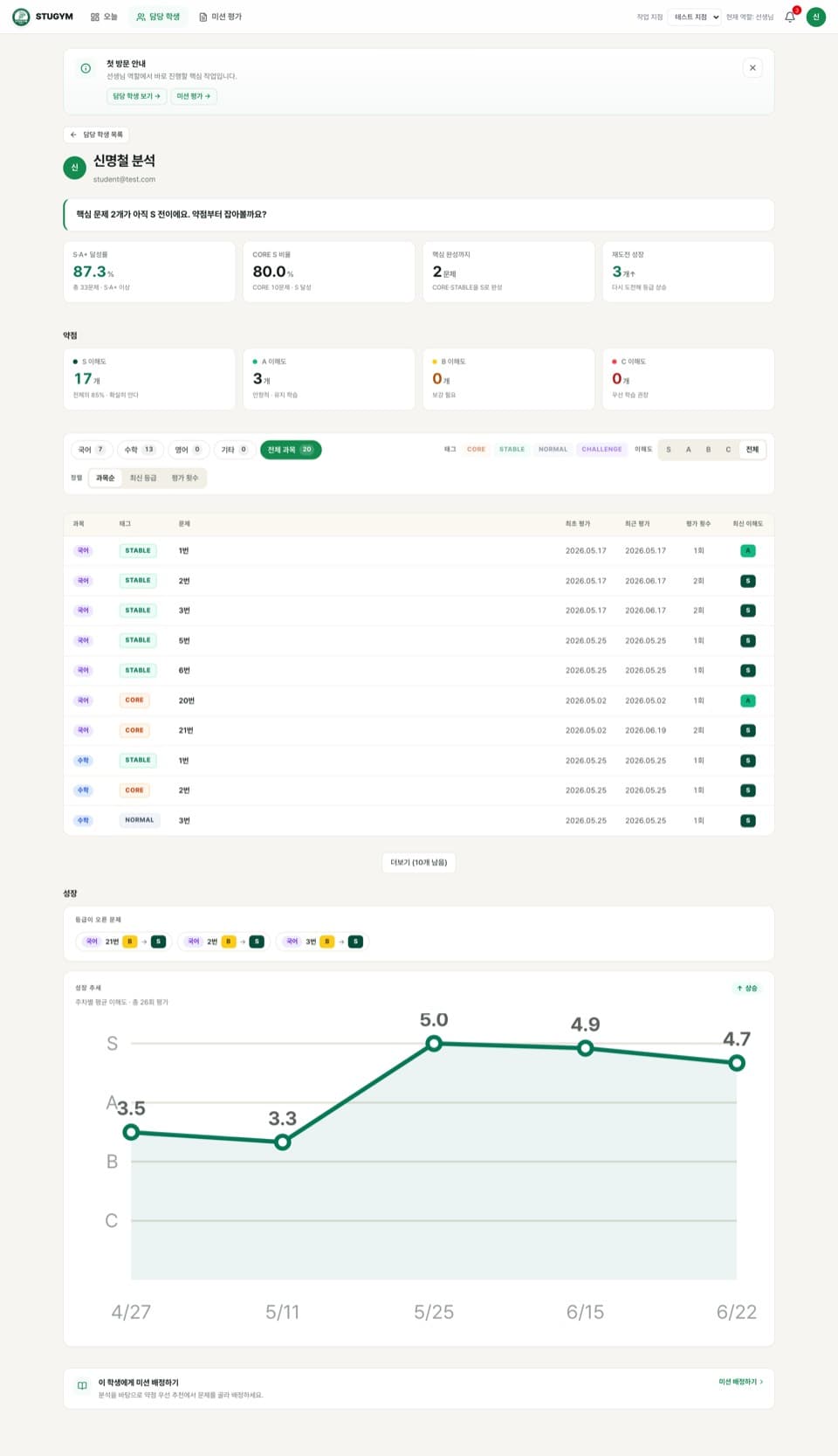Click the 핵심 완성까지 2문제 card
838x1456 pixels.
[x=509, y=272]
